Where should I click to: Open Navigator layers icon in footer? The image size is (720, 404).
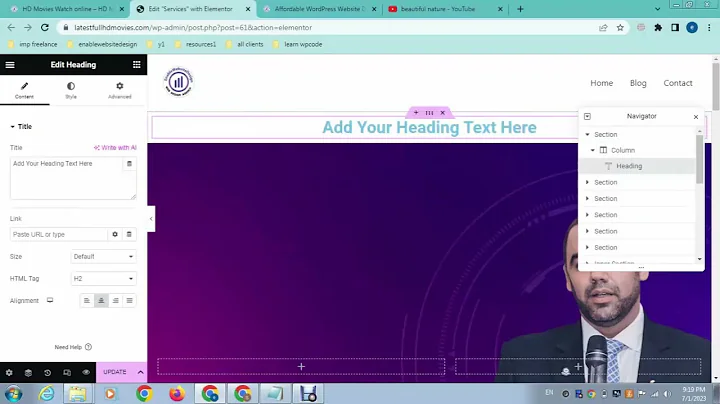click(x=28, y=373)
